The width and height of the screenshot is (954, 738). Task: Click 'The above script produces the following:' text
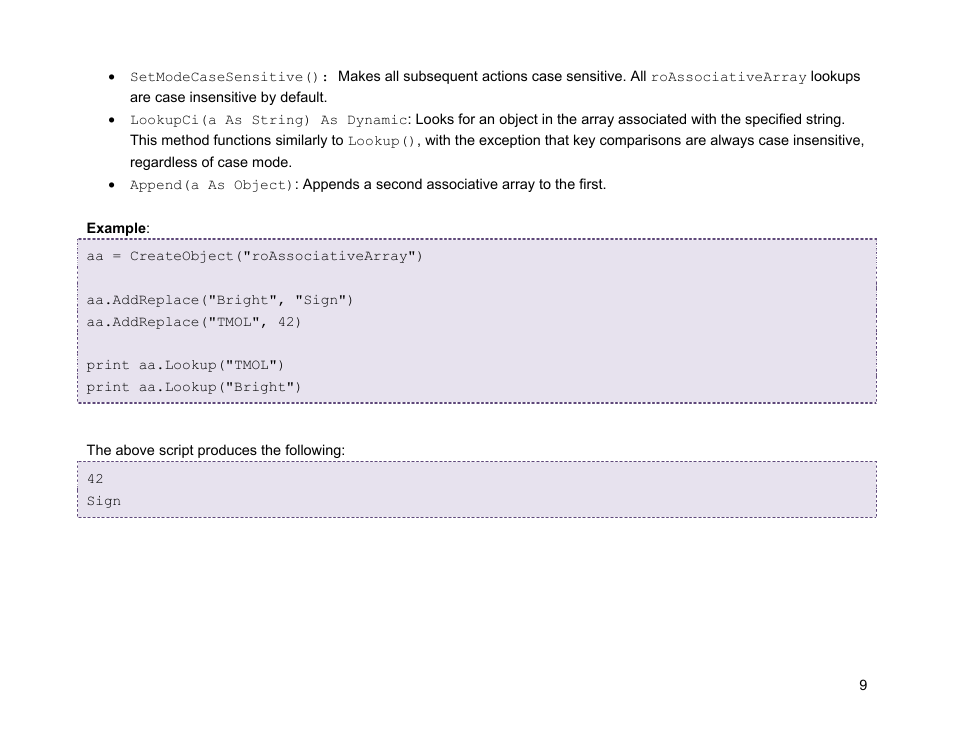coord(215,450)
